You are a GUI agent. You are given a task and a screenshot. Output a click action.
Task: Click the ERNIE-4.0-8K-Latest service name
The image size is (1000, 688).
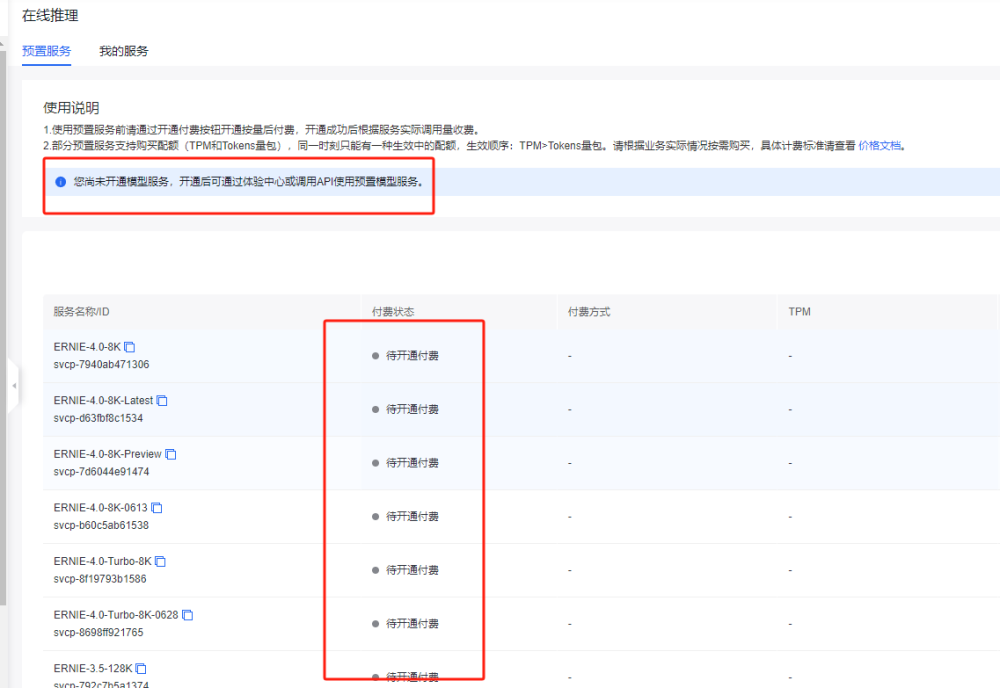click(103, 400)
